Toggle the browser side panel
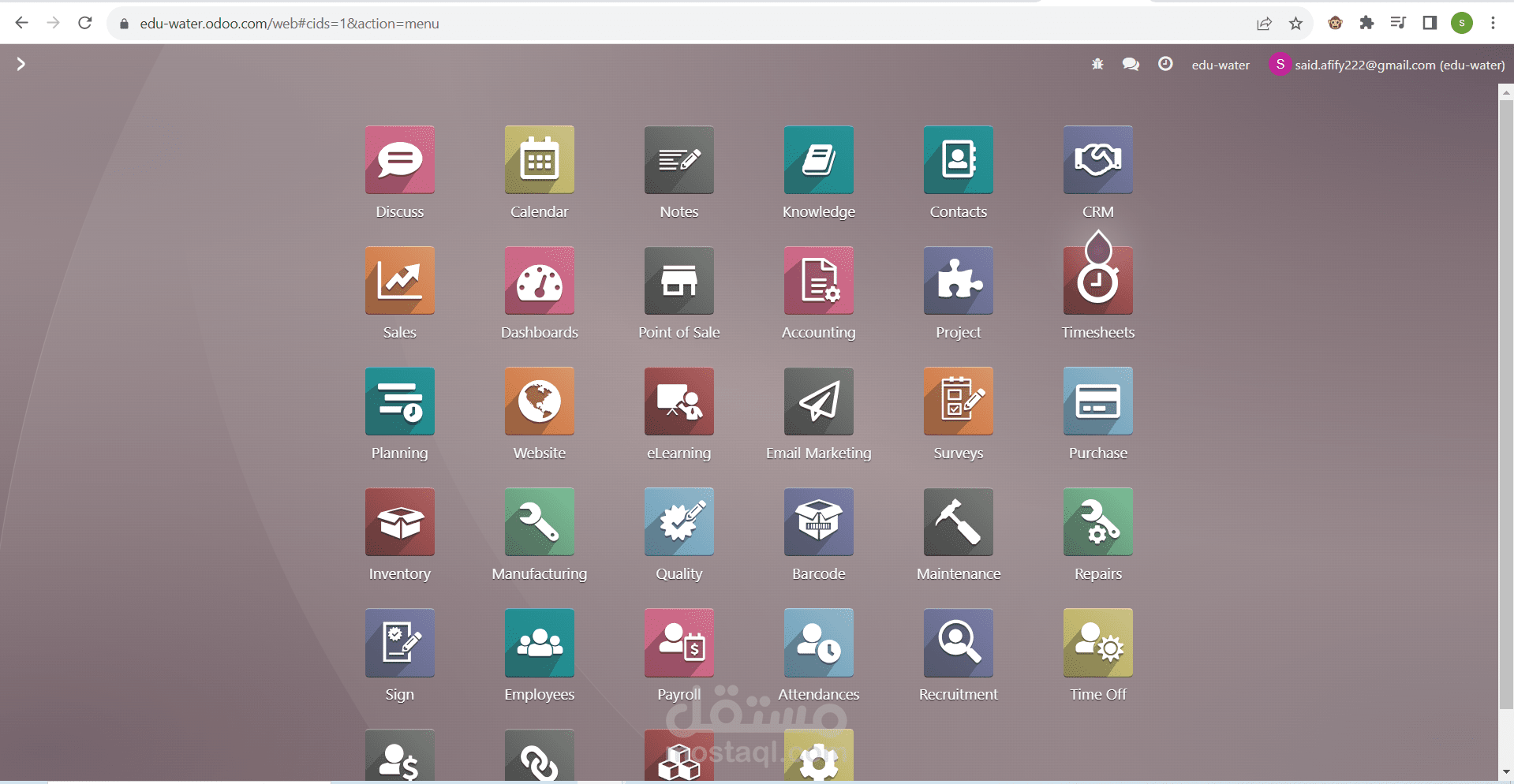Image resolution: width=1514 pixels, height=784 pixels. (x=1430, y=23)
